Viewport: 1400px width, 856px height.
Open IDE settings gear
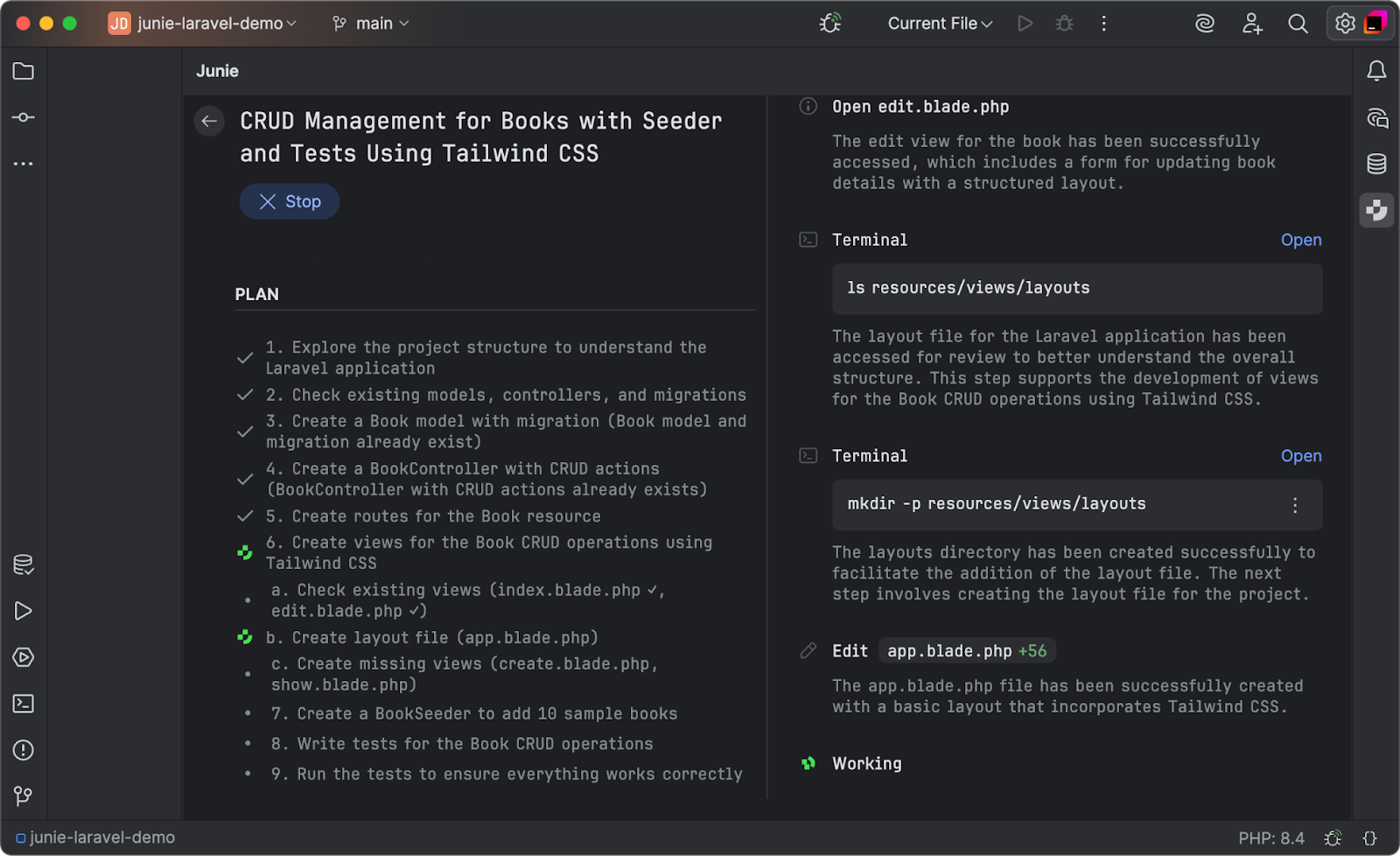click(x=1345, y=24)
